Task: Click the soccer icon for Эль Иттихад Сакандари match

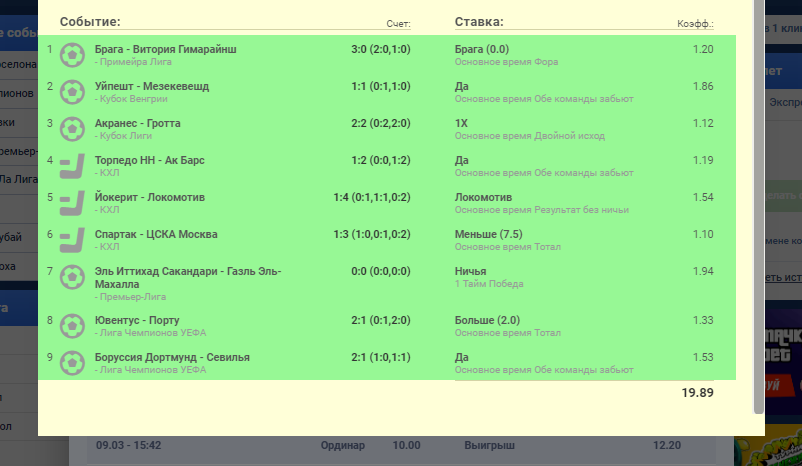Action: 72,277
